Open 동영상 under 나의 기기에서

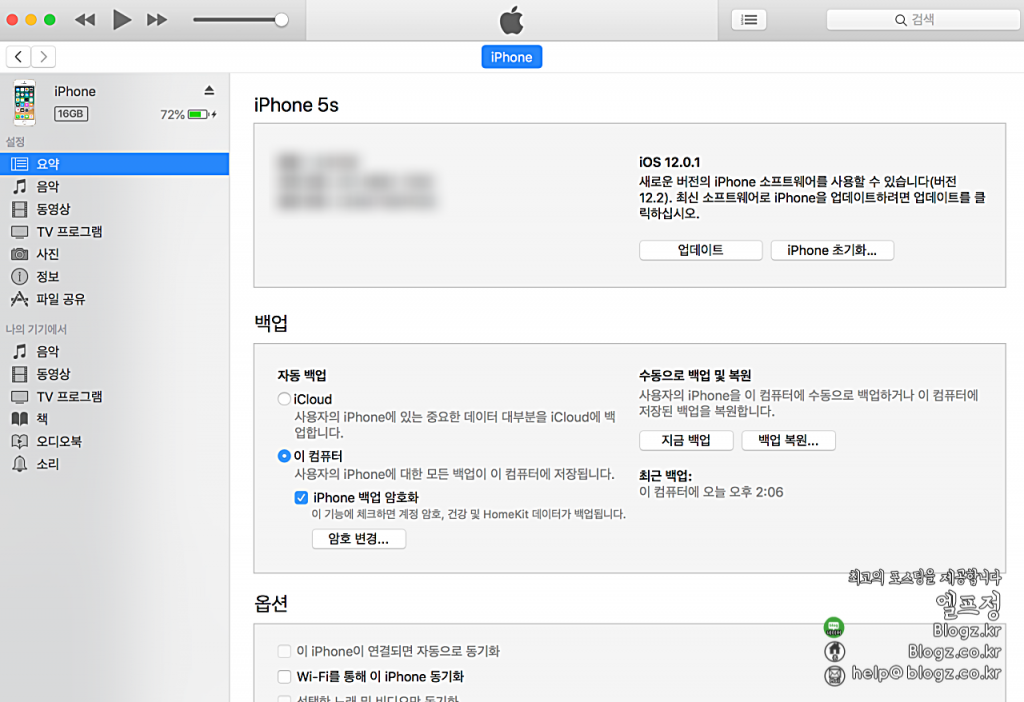pyautogui.click(x=114, y=374)
